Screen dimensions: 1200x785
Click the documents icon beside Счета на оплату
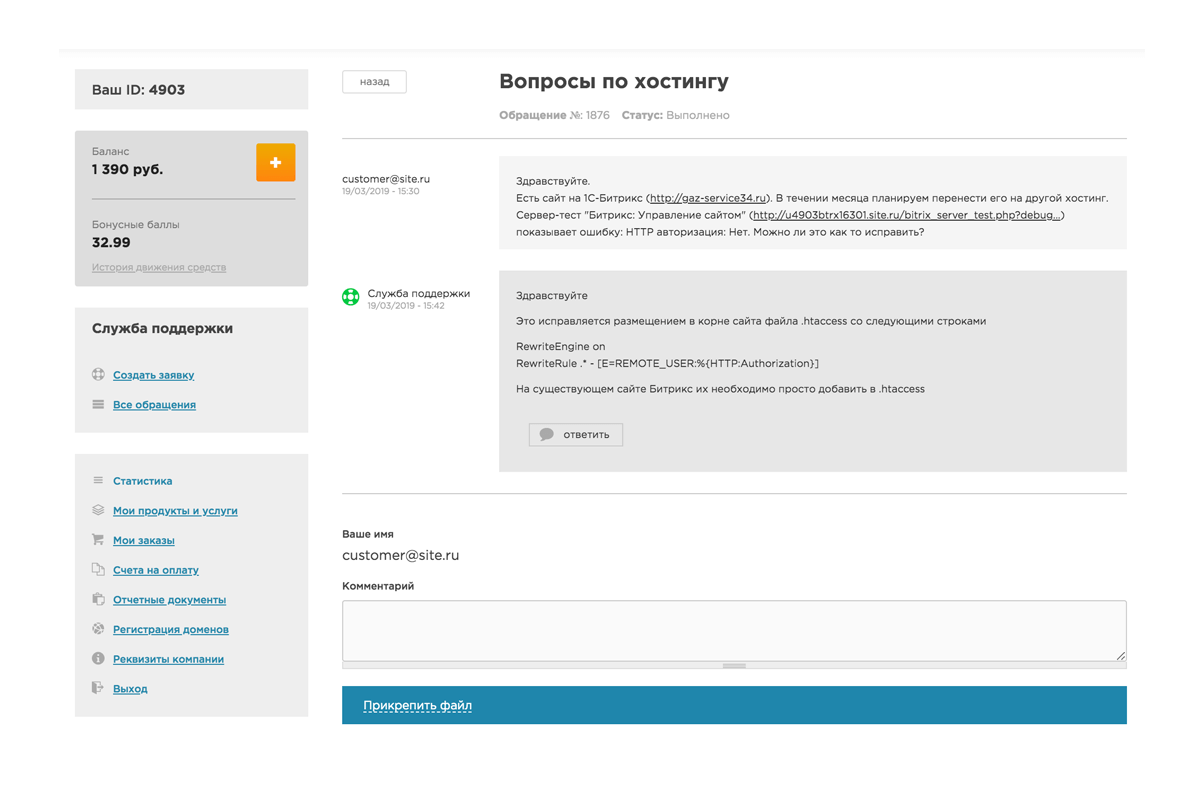click(x=98, y=570)
